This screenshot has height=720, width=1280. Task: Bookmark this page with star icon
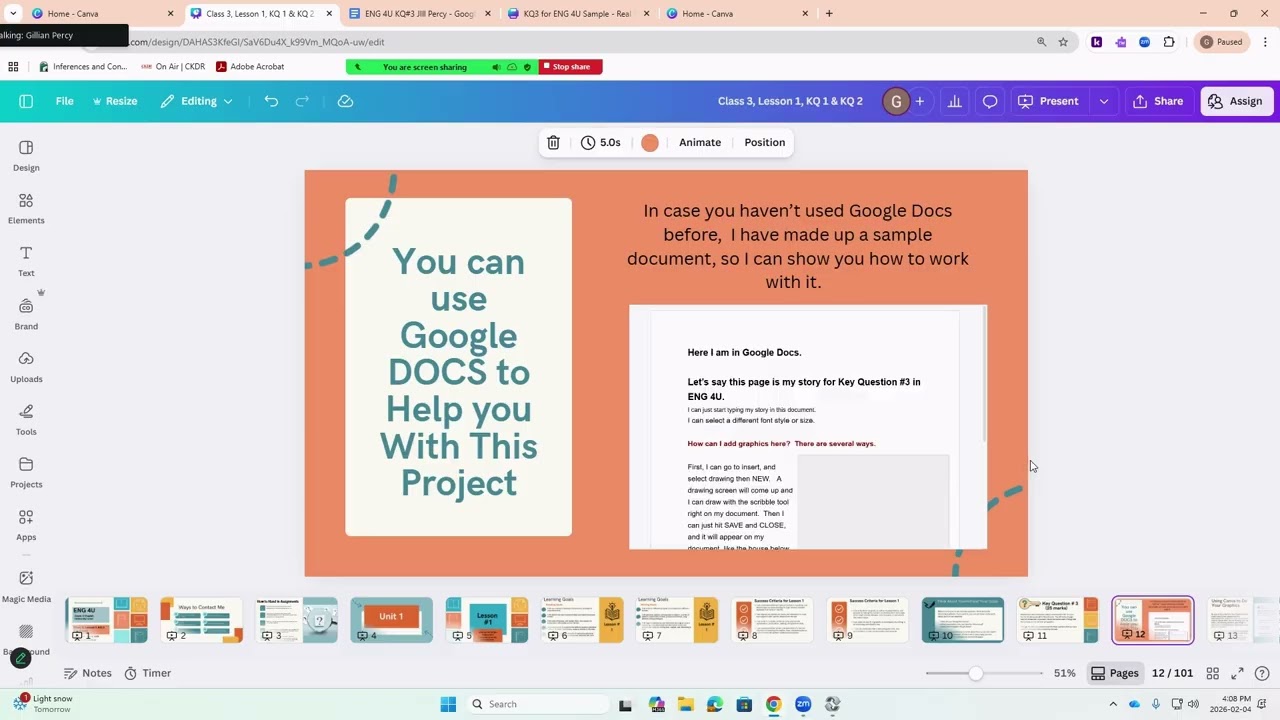(x=1063, y=42)
